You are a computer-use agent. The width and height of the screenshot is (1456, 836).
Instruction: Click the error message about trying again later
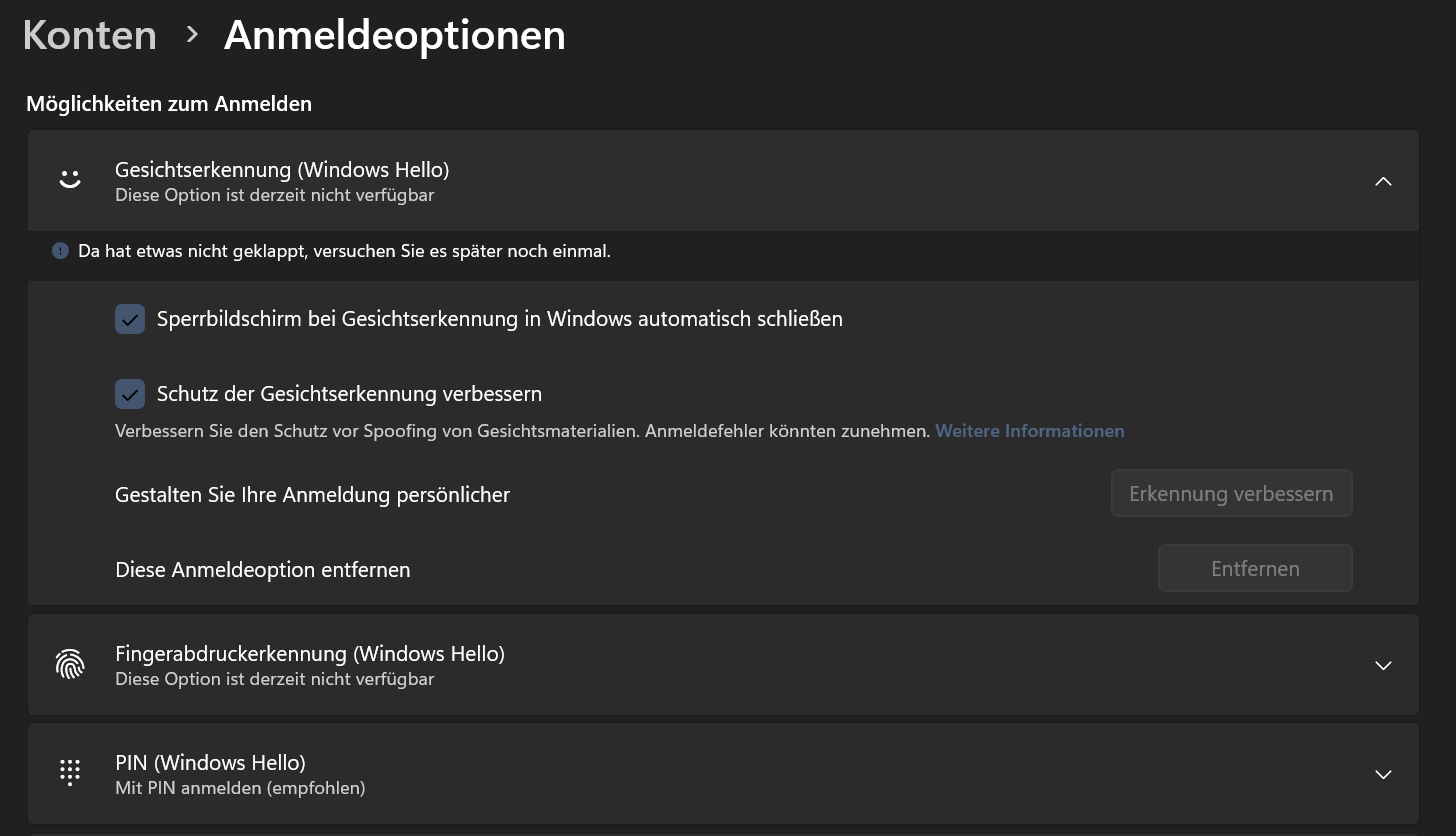pyautogui.click(x=344, y=251)
